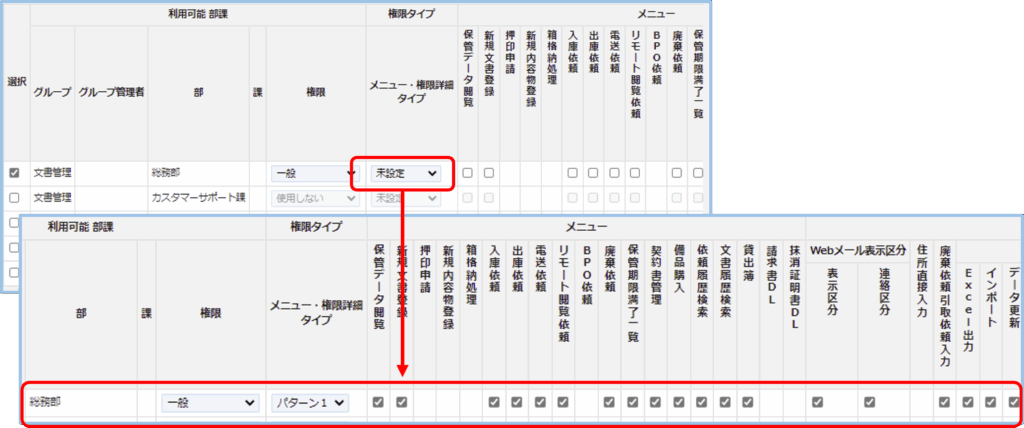Expand 一般 権限 dropdown in lower table

tap(209, 402)
